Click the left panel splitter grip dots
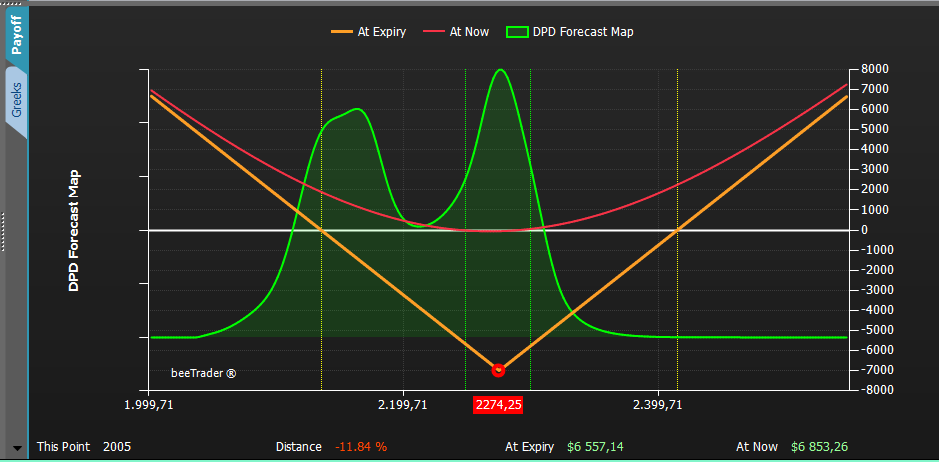 (x=2, y=231)
